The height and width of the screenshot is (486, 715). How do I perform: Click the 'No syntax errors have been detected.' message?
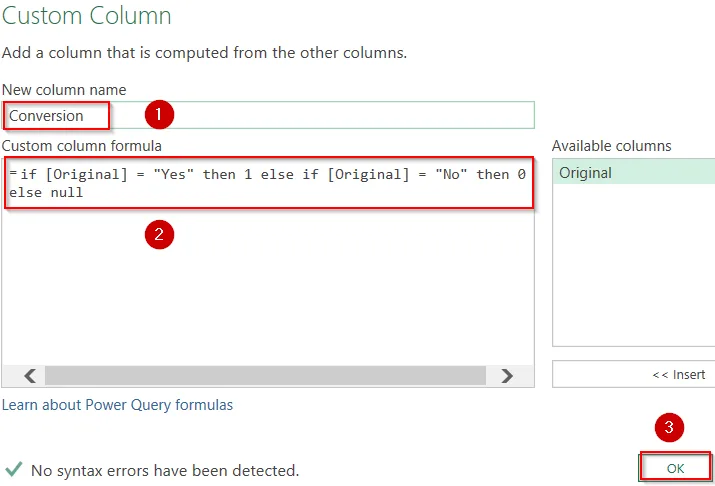click(165, 470)
